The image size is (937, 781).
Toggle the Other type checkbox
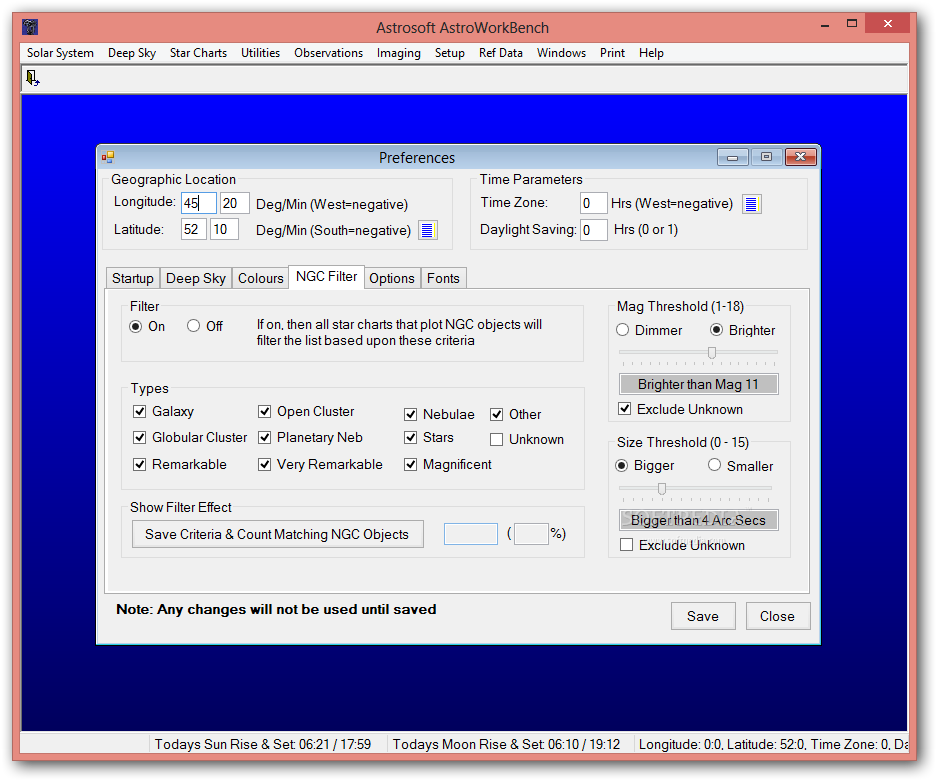pos(496,414)
